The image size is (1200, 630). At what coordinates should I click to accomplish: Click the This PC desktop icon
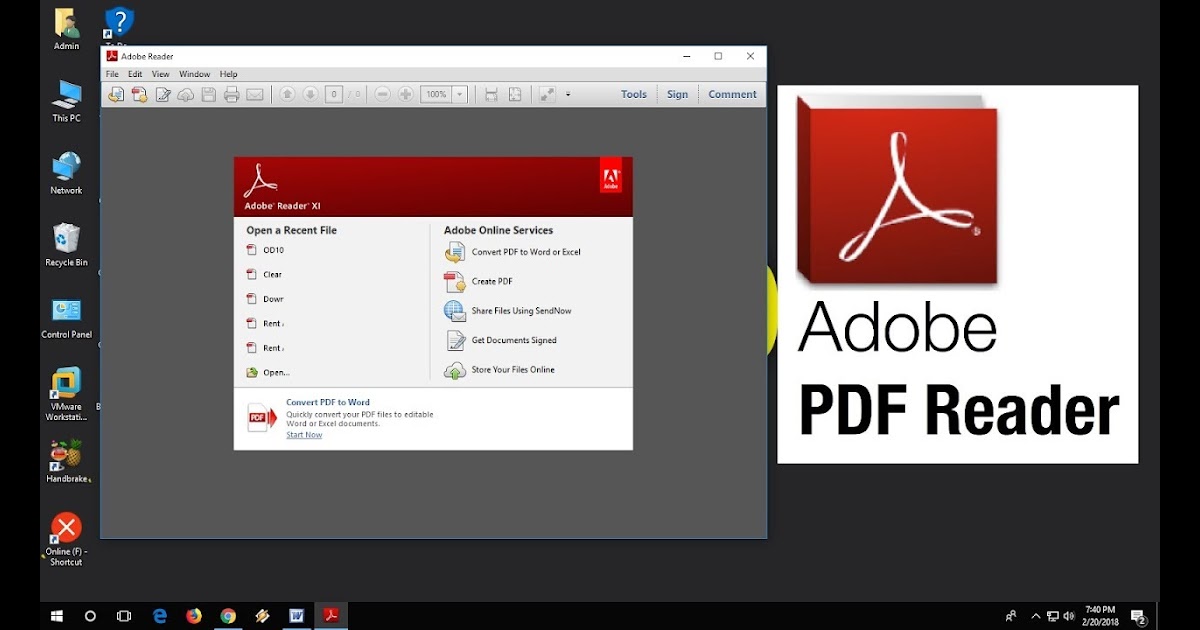(x=67, y=102)
